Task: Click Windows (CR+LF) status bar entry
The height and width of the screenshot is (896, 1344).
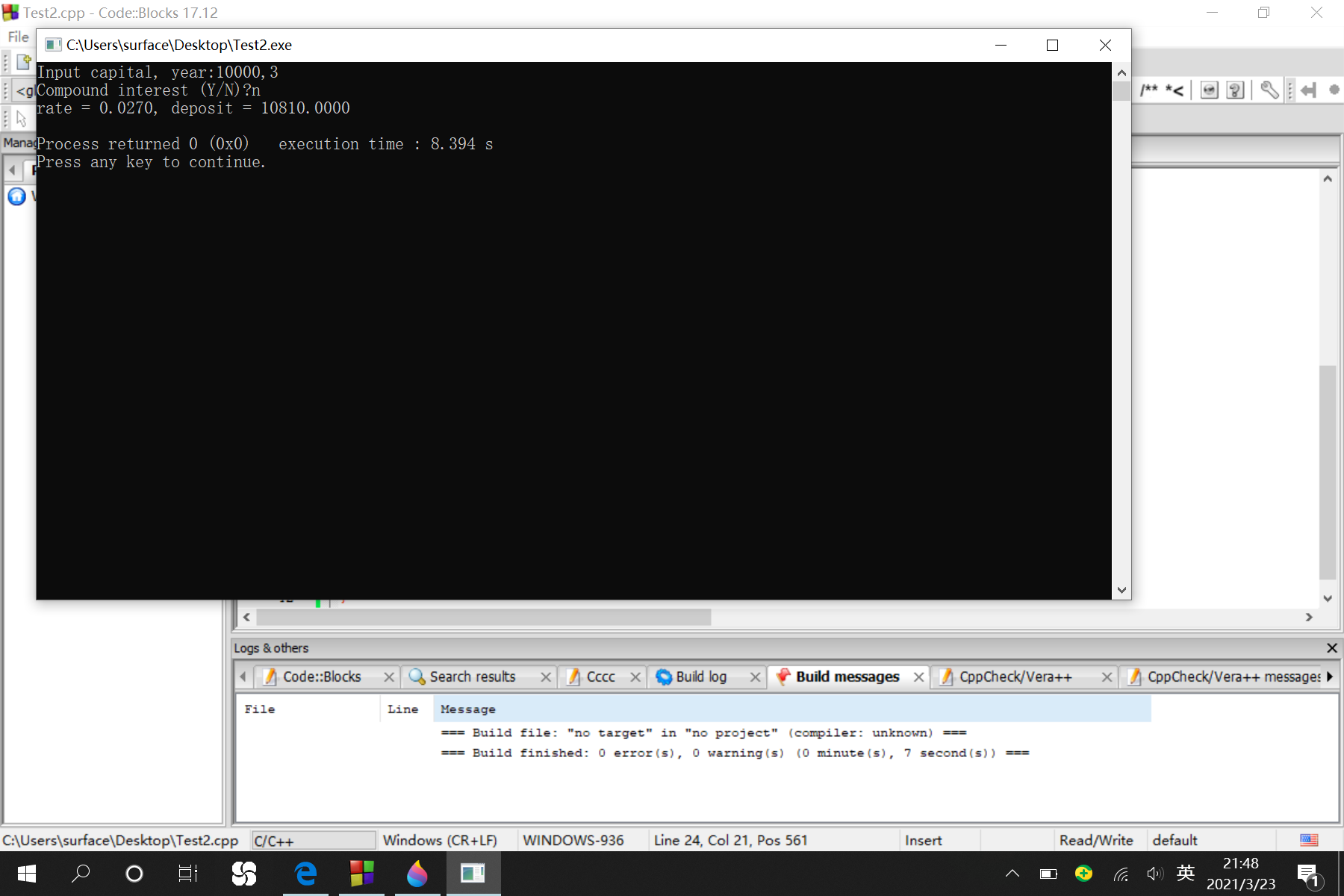Action: 440,841
